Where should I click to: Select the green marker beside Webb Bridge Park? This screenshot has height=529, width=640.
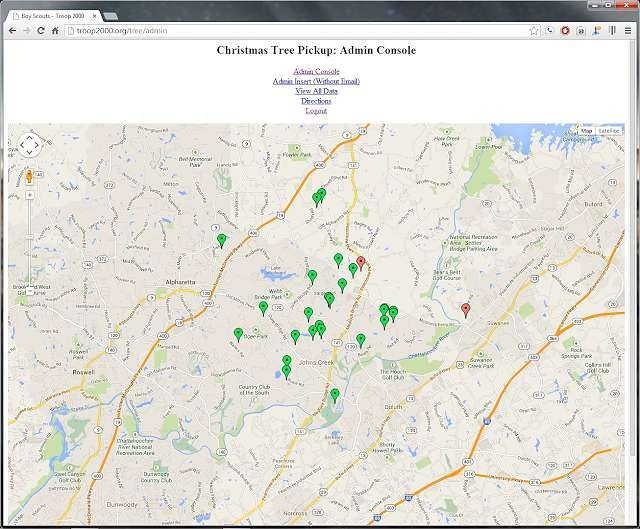[264, 309]
